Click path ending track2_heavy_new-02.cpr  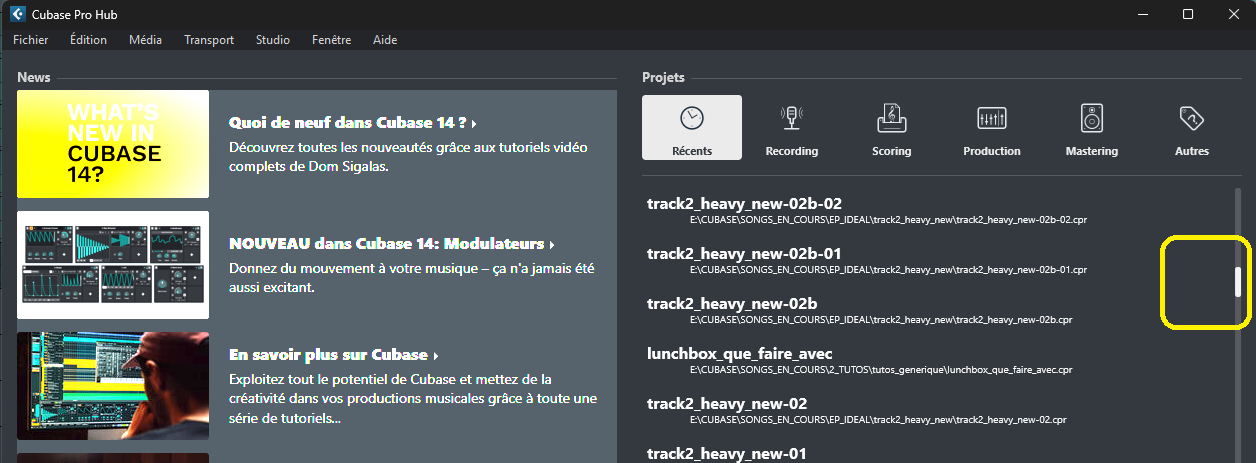coord(878,420)
